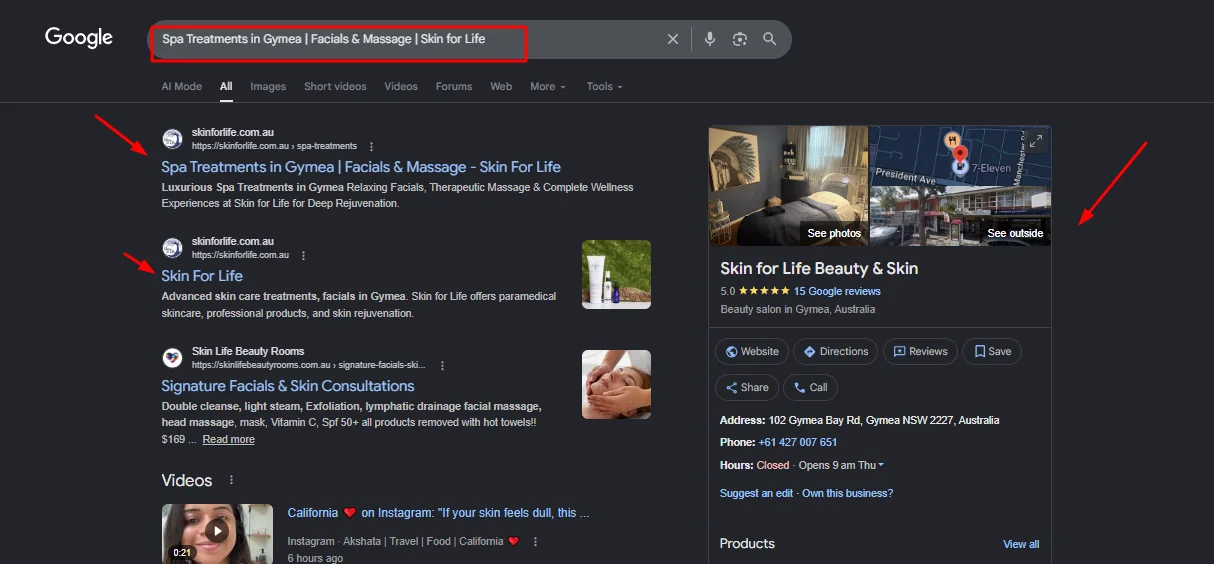
Task: Expand business hours next to Opens 9 am Thu
Action: (881, 466)
